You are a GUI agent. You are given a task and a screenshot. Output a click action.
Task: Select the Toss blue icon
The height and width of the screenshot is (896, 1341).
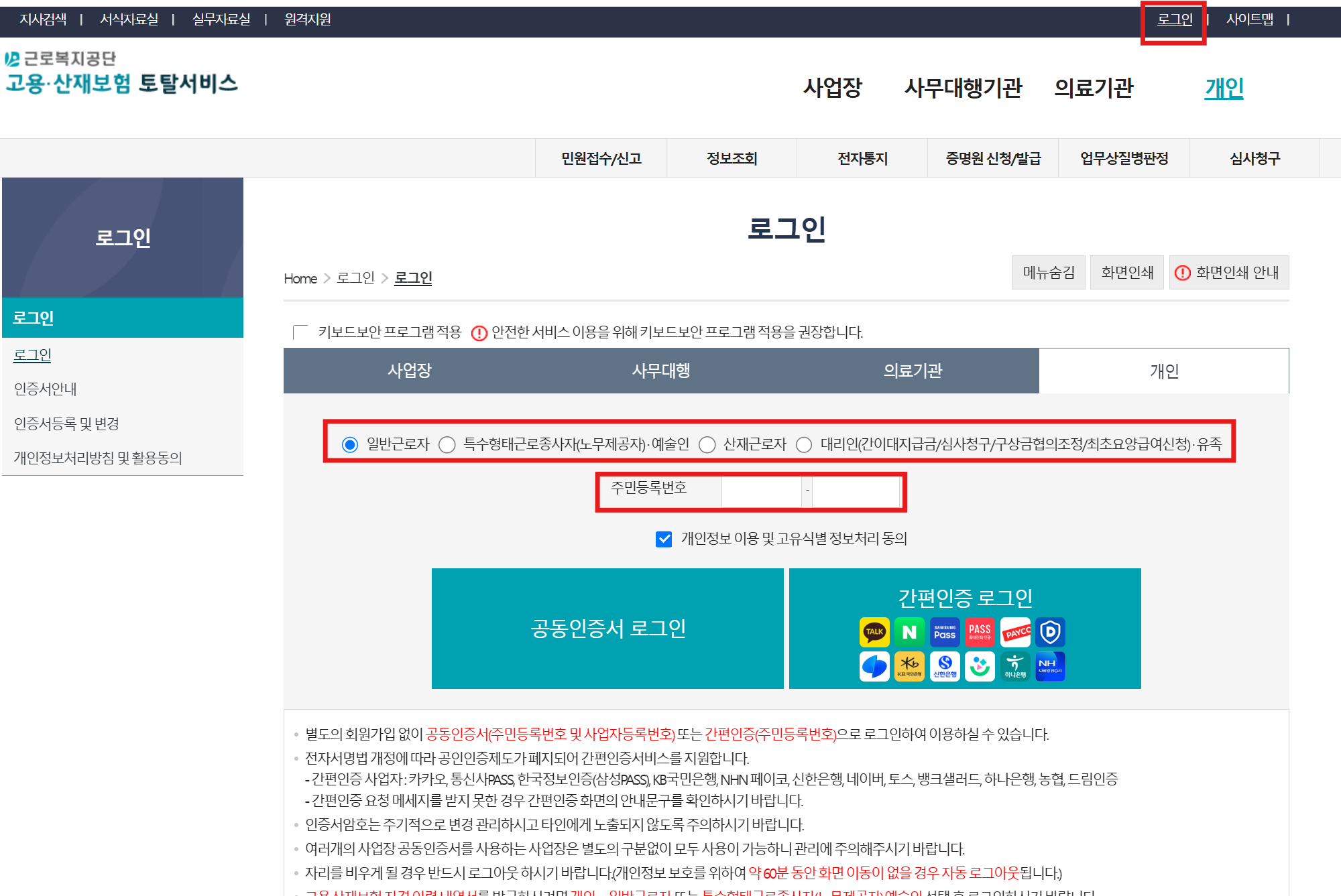[874, 666]
